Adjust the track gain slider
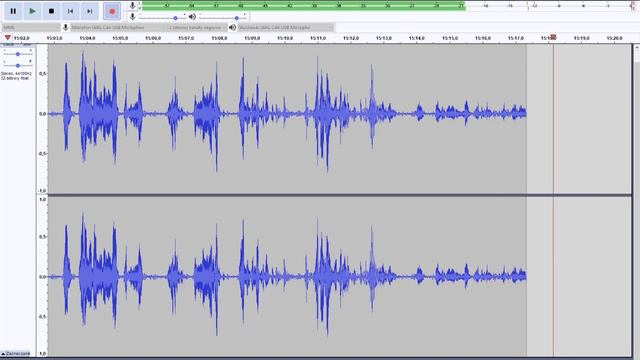The height and width of the screenshot is (360, 640). pos(18,54)
